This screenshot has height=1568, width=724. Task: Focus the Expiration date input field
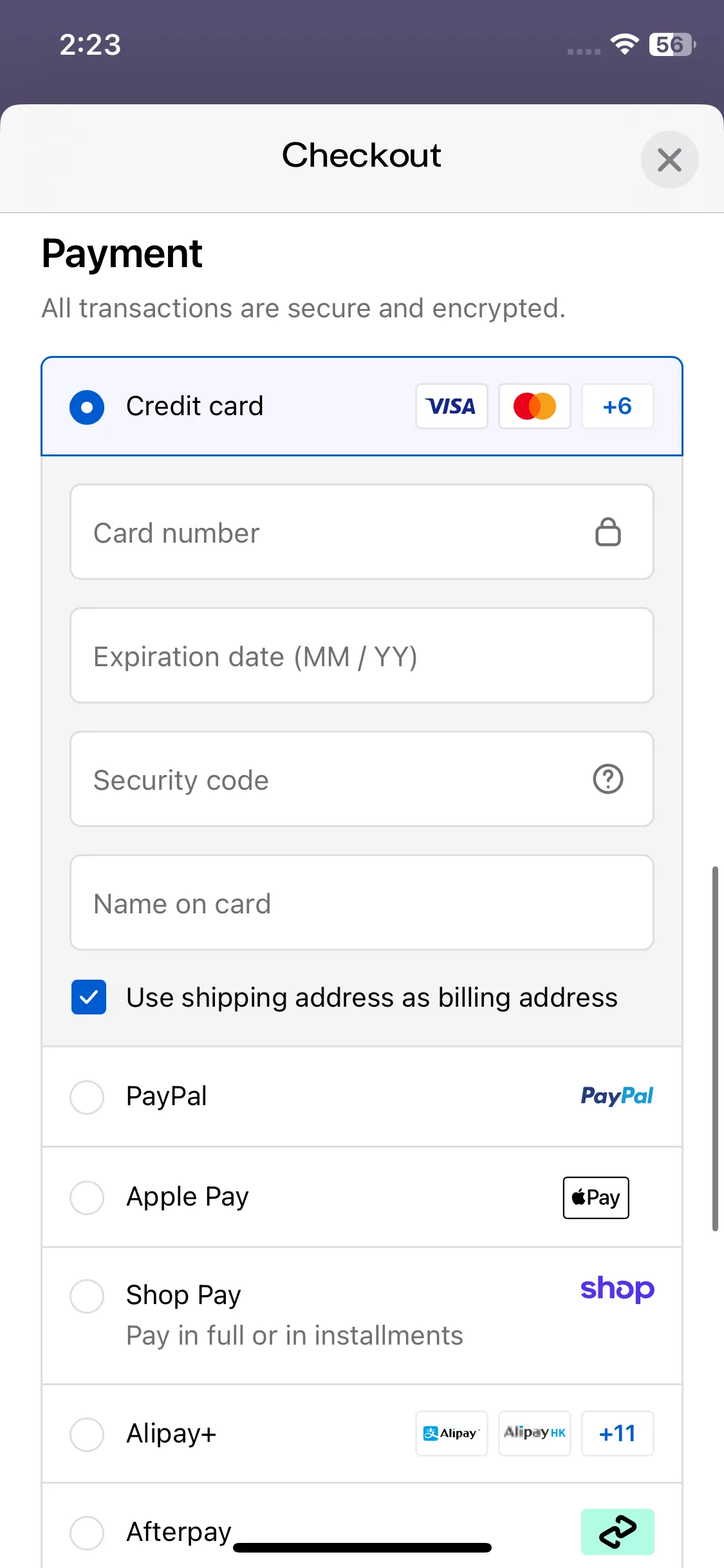pyautogui.click(x=362, y=655)
